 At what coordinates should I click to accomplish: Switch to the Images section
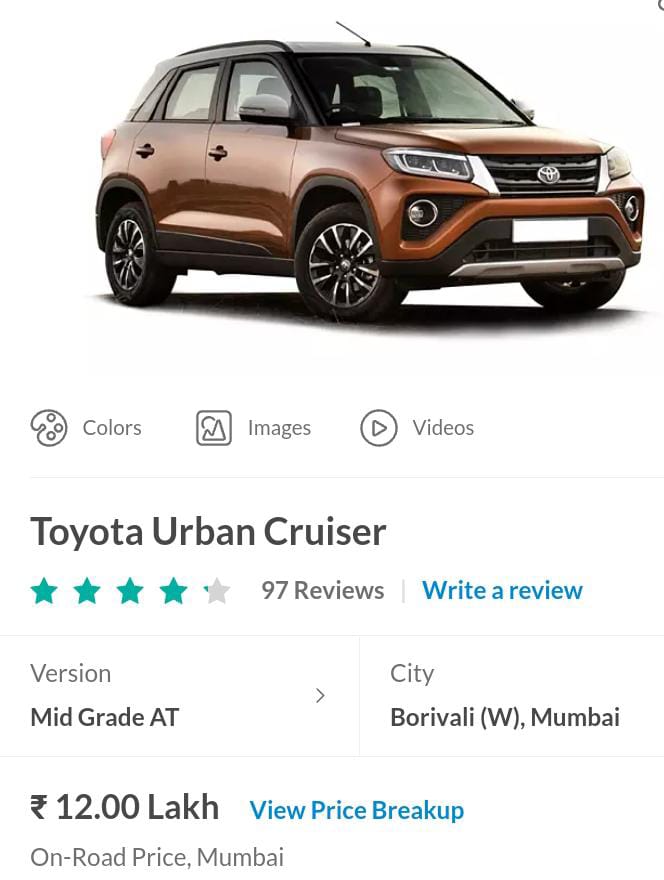[x=279, y=428]
